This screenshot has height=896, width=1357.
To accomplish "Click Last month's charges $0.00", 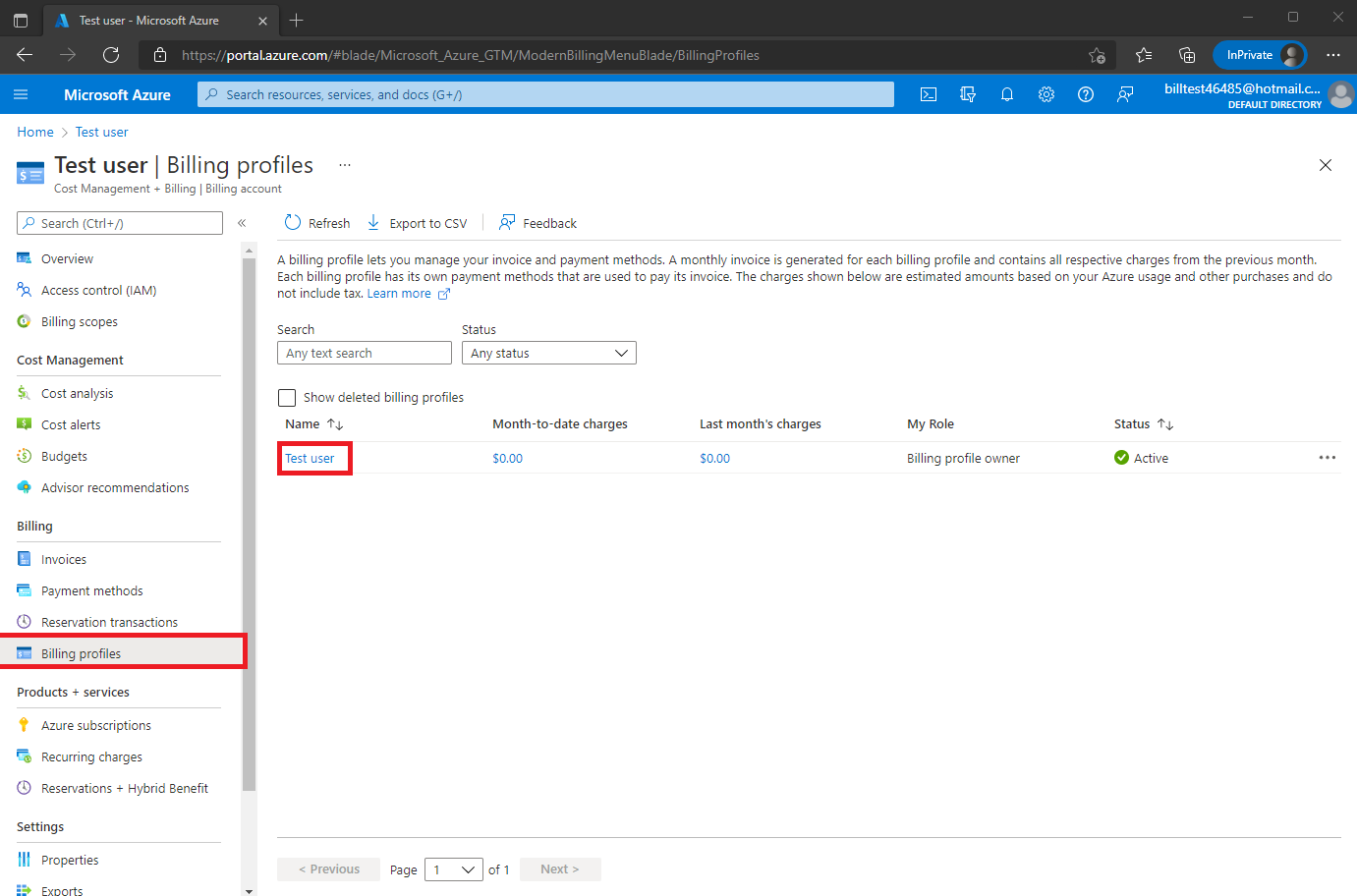I will tap(714, 458).
